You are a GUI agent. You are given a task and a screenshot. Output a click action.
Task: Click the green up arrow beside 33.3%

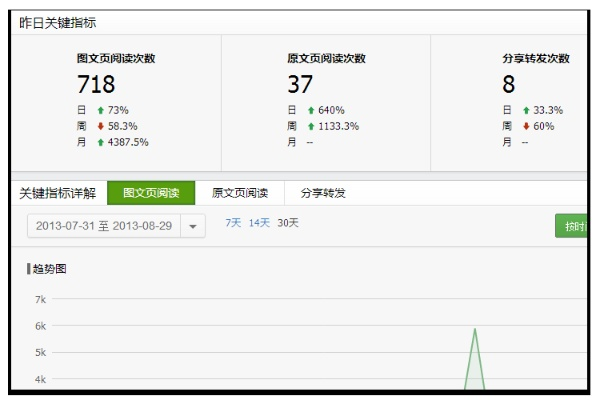[526, 110]
